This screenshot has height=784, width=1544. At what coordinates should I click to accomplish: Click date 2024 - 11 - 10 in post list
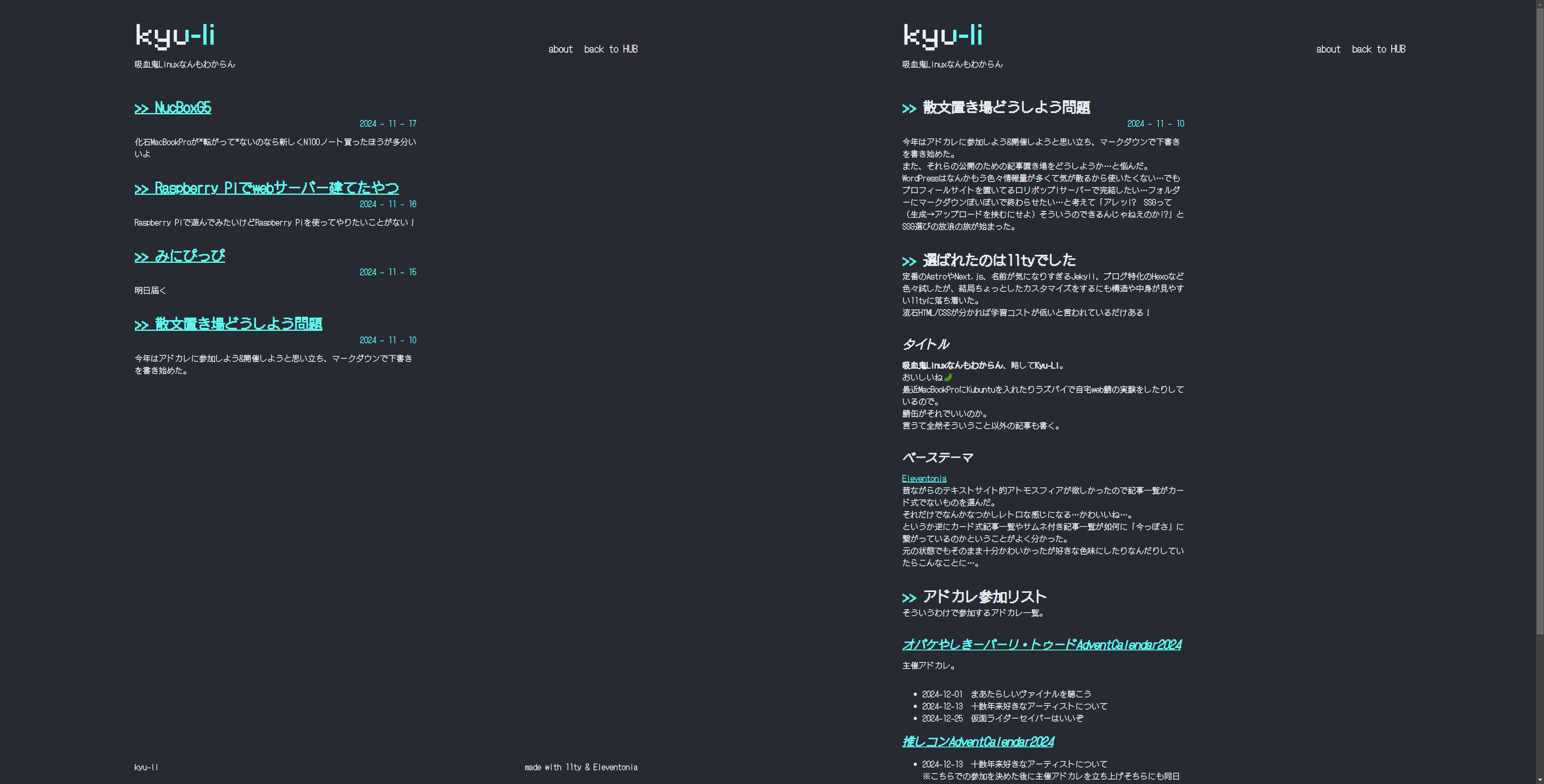388,340
